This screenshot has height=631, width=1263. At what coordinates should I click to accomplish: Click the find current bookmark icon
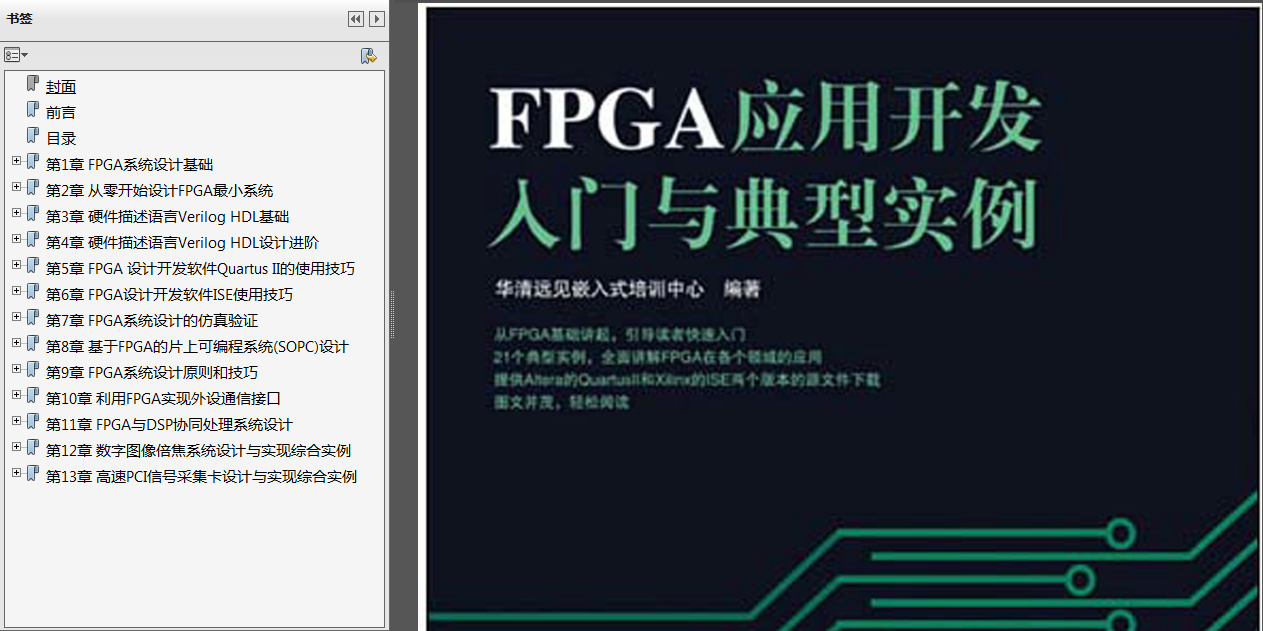pyautogui.click(x=369, y=56)
